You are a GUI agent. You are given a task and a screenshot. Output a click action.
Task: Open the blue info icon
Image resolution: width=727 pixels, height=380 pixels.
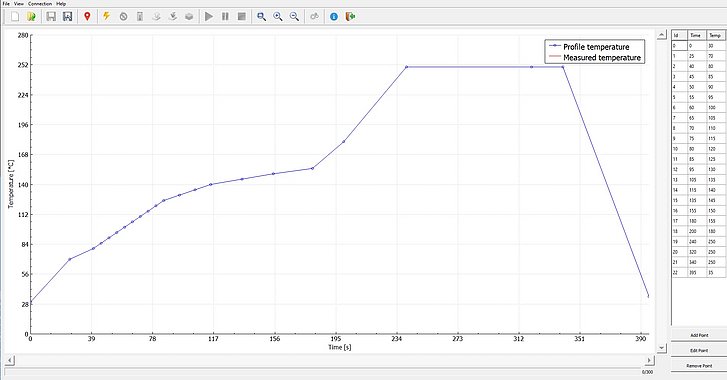(334, 17)
